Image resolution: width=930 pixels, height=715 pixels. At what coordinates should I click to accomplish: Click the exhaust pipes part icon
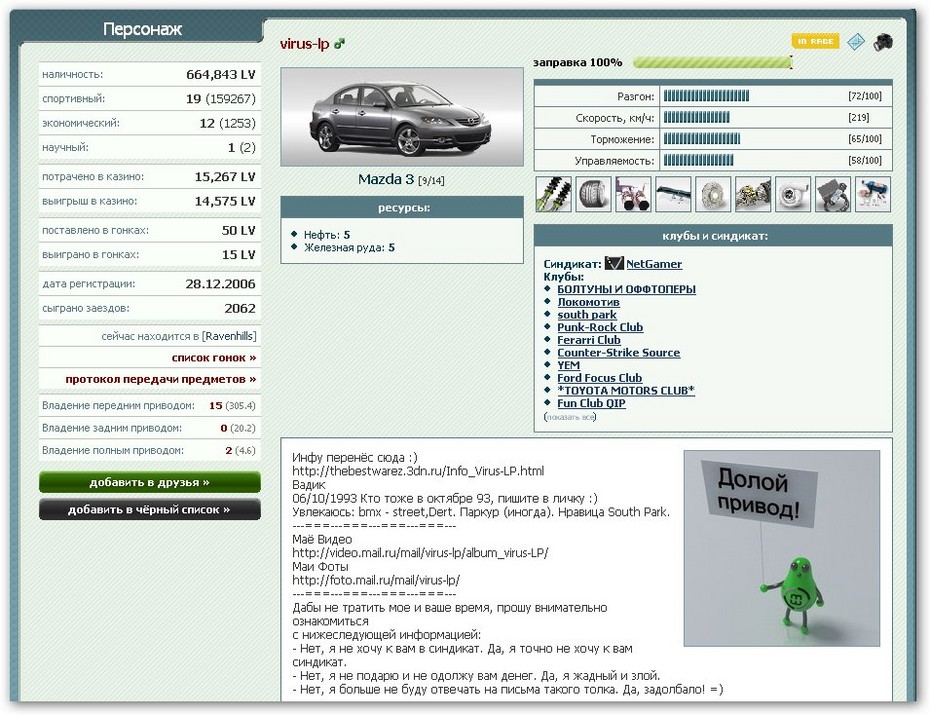click(x=633, y=194)
